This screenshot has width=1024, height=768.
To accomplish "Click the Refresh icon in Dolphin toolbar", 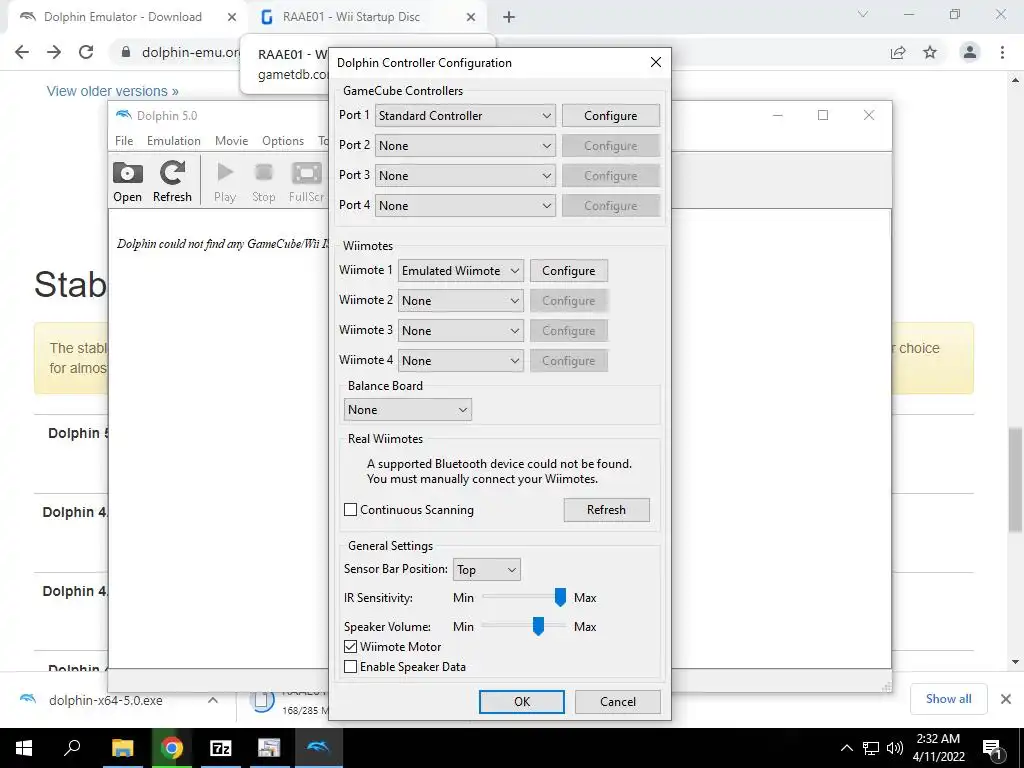I will 172,182.
